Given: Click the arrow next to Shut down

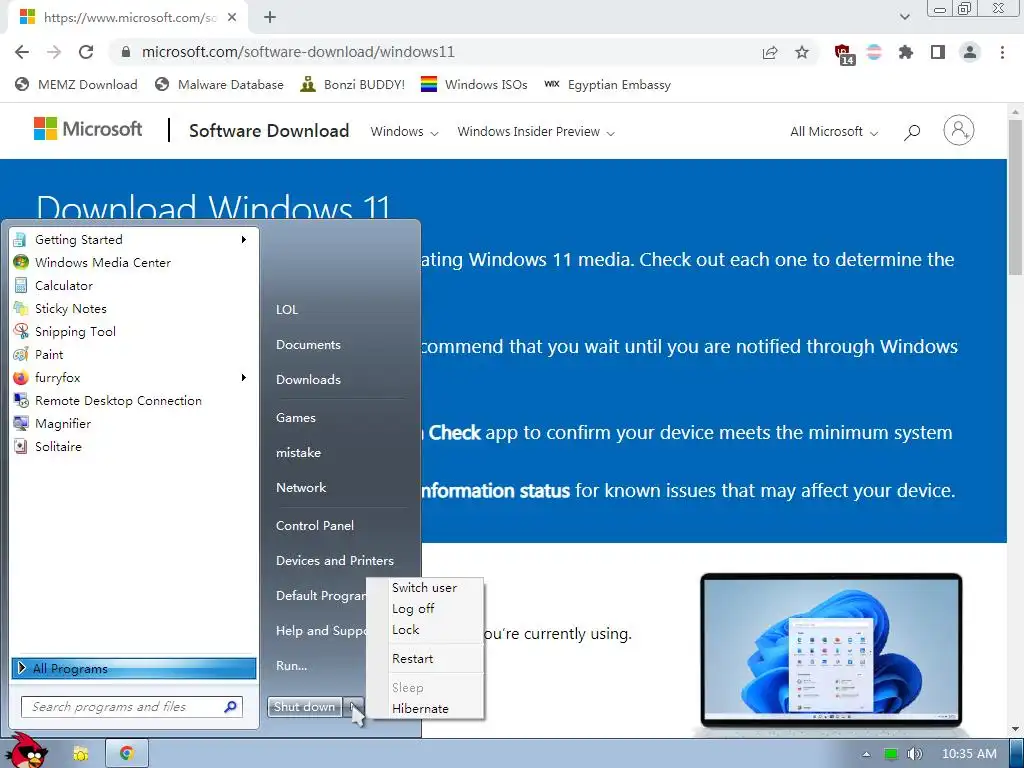Looking at the screenshot, I should [353, 707].
